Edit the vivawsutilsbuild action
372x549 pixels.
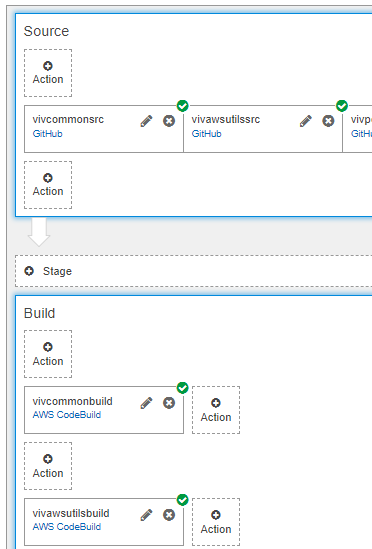(146, 515)
